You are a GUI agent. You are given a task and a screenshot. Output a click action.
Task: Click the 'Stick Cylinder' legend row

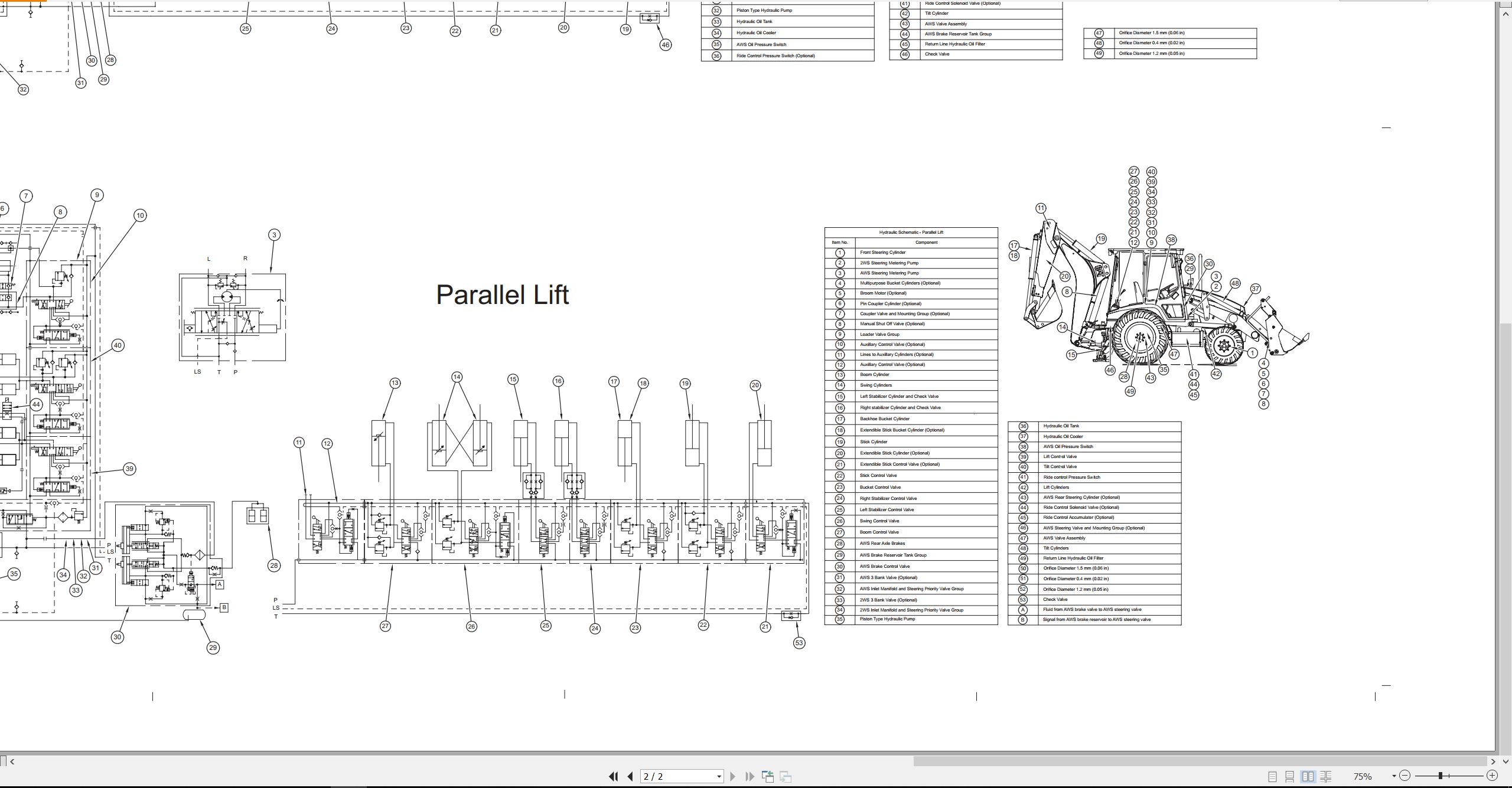tap(911, 442)
